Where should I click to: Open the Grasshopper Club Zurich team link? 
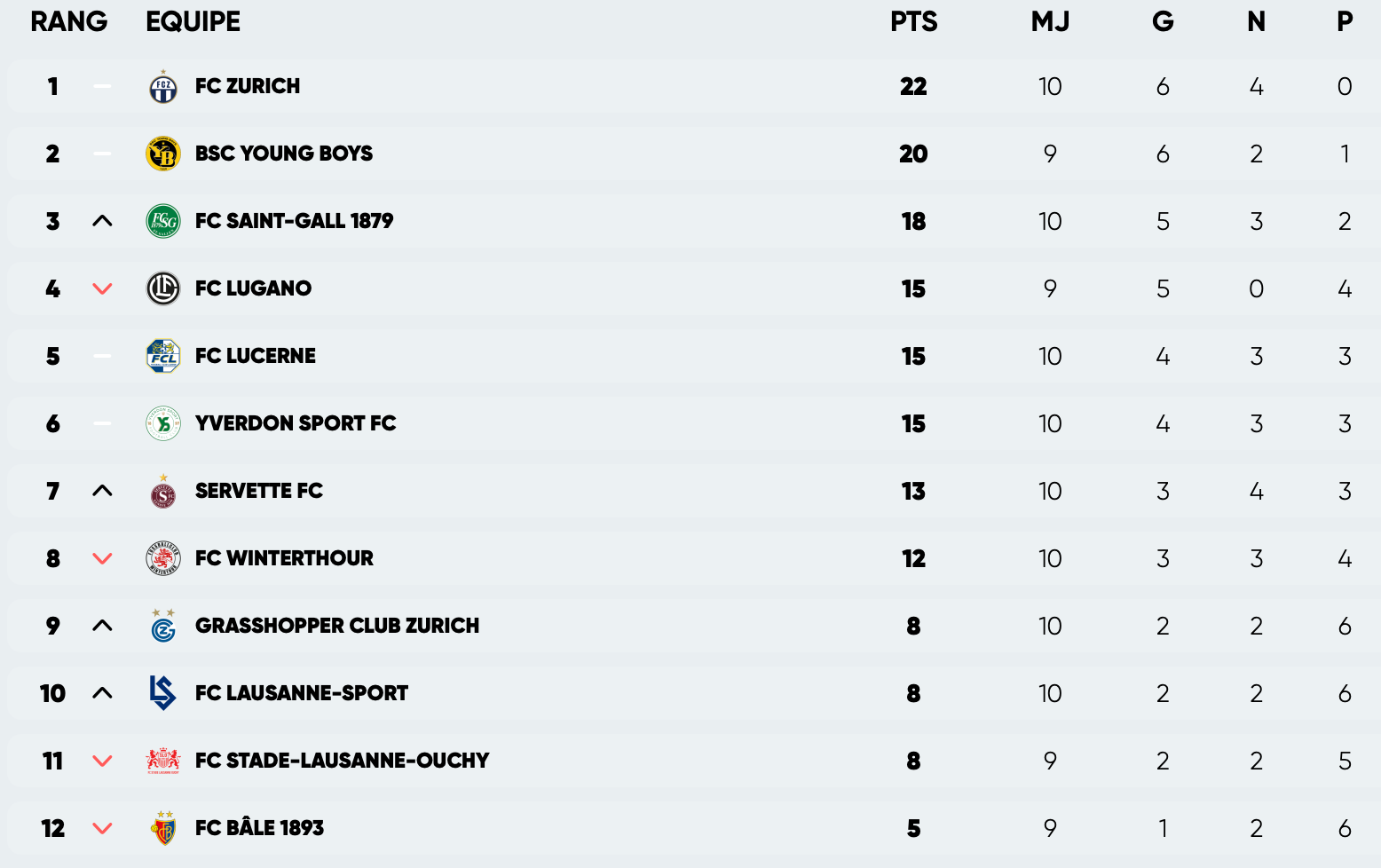[x=337, y=626]
